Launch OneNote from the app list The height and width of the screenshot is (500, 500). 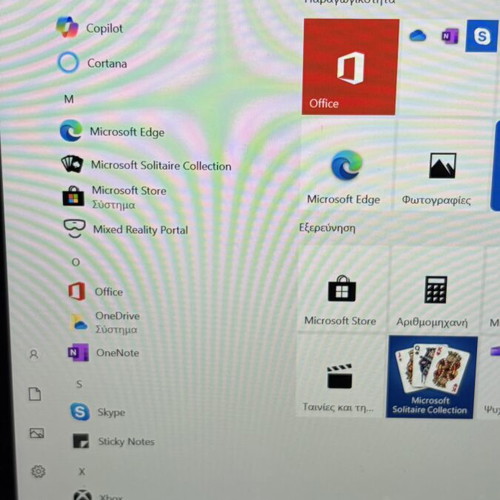click(x=103, y=353)
